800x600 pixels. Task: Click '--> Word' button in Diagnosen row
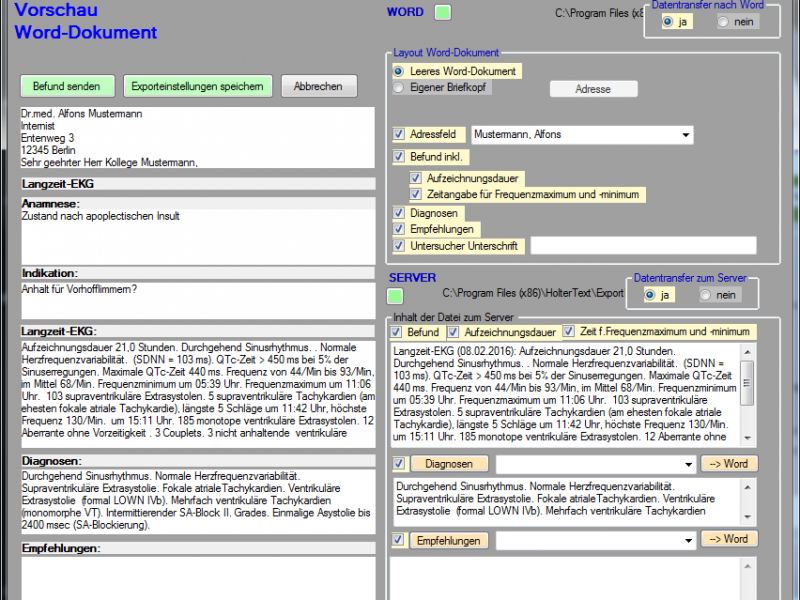729,464
